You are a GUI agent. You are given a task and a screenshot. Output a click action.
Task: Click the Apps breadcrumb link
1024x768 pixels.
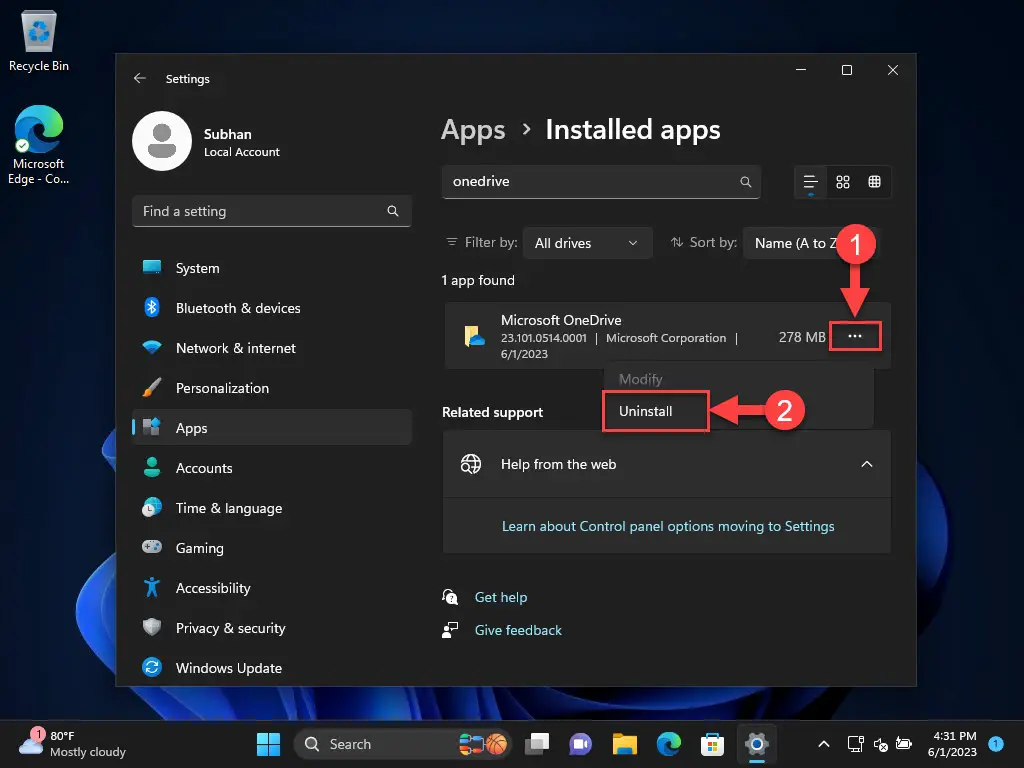[473, 130]
